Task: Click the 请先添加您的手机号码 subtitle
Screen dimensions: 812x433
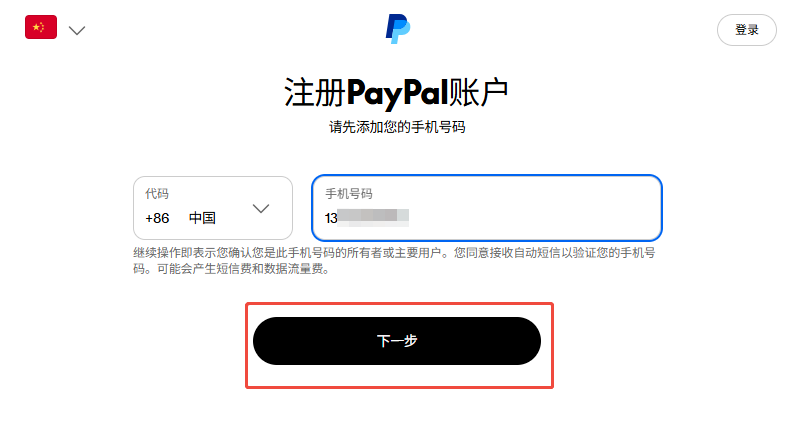Action: click(x=397, y=127)
